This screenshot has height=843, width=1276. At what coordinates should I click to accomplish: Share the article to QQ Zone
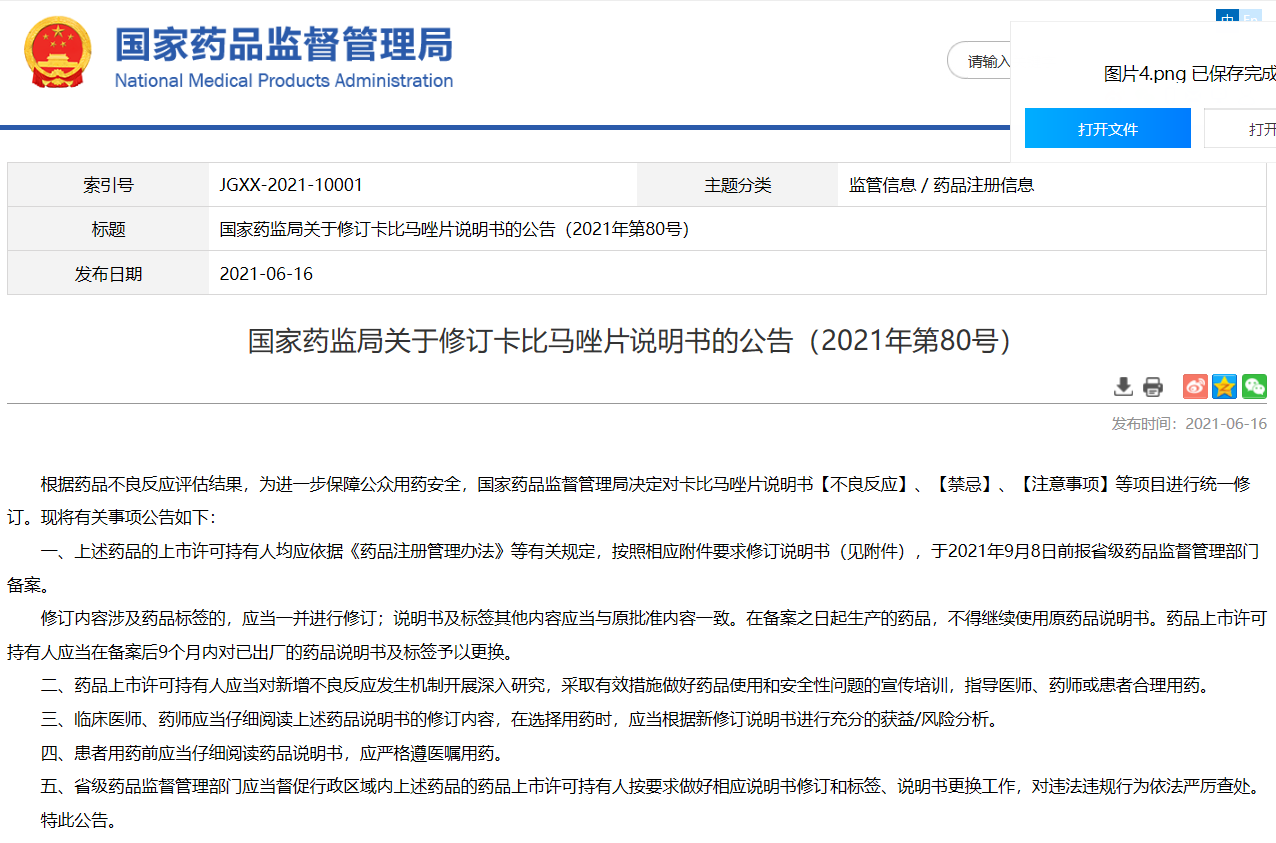pos(1225,387)
